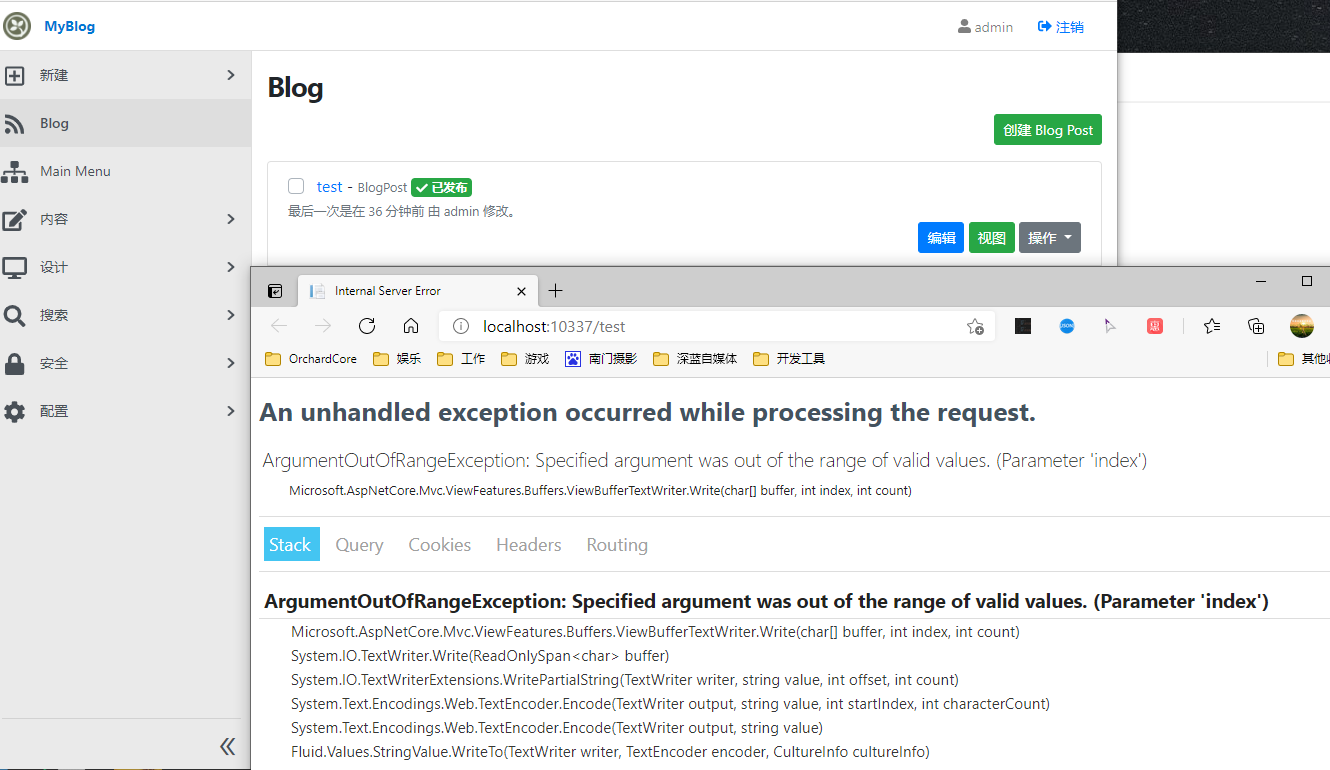
Task: Click the gear icon beside 配置
Action: 14,411
